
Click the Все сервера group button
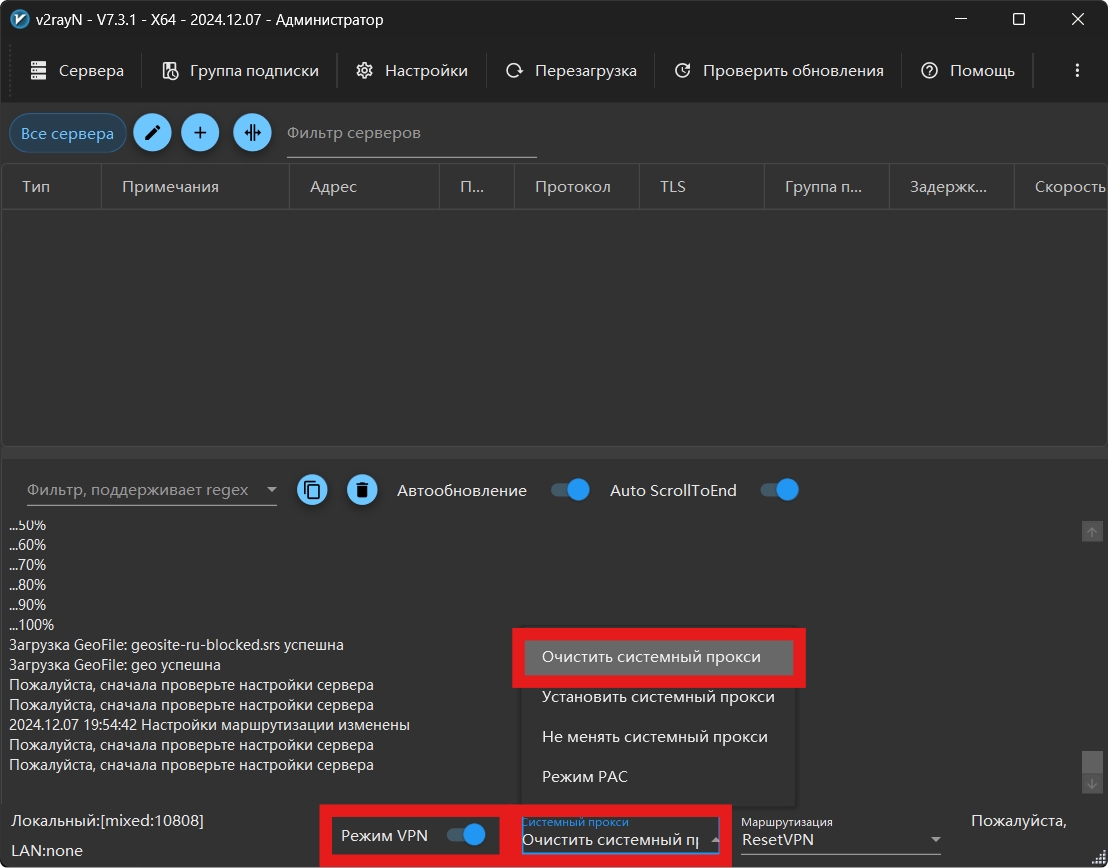click(68, 133)
